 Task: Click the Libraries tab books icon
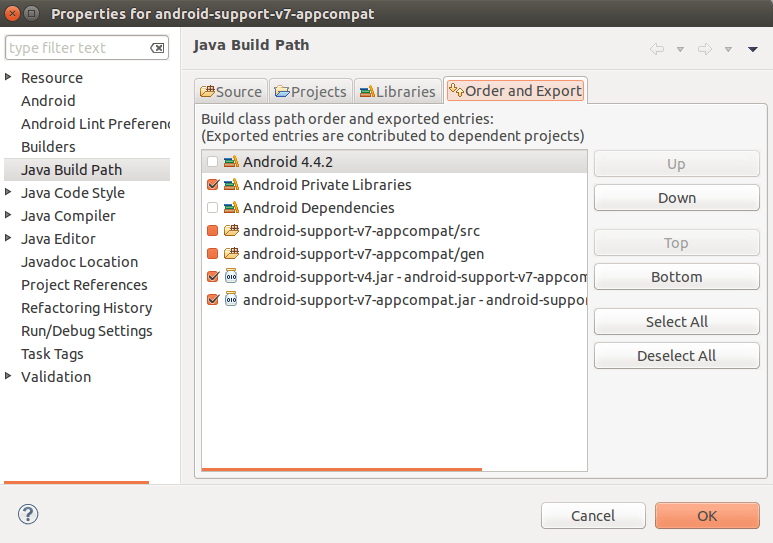pos(367,91)
